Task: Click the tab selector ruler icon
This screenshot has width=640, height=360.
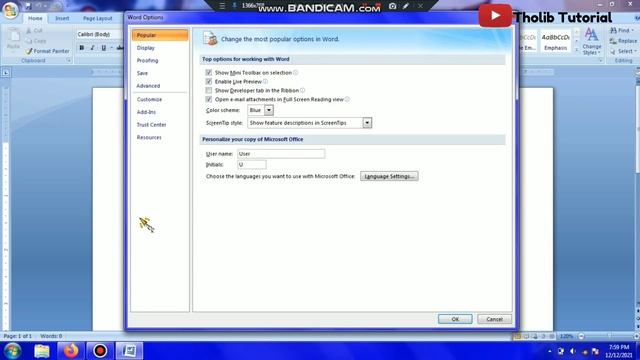Action: pos(6,72)
